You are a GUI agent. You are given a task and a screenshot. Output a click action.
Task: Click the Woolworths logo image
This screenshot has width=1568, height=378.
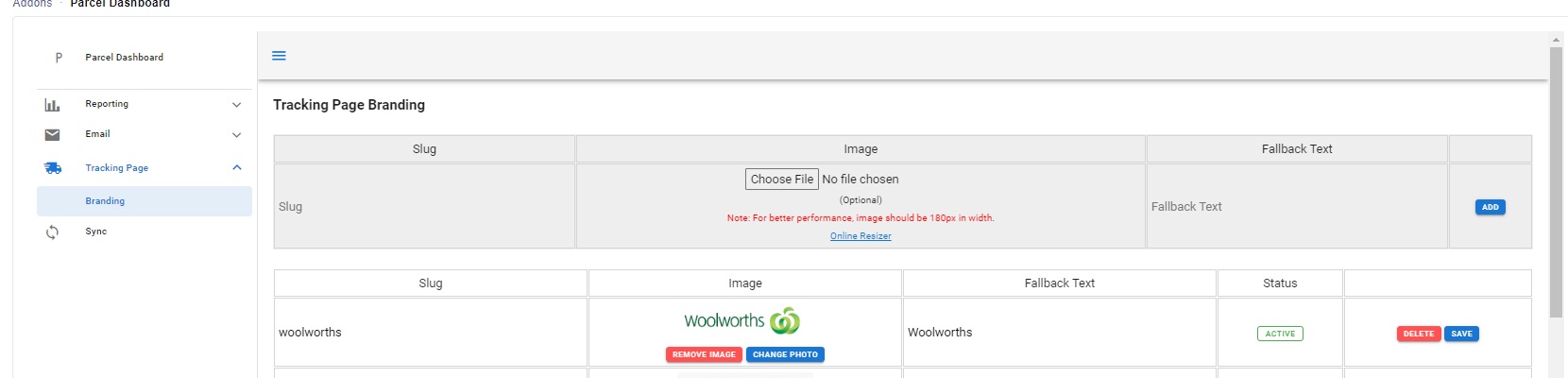tap(742, 321)
